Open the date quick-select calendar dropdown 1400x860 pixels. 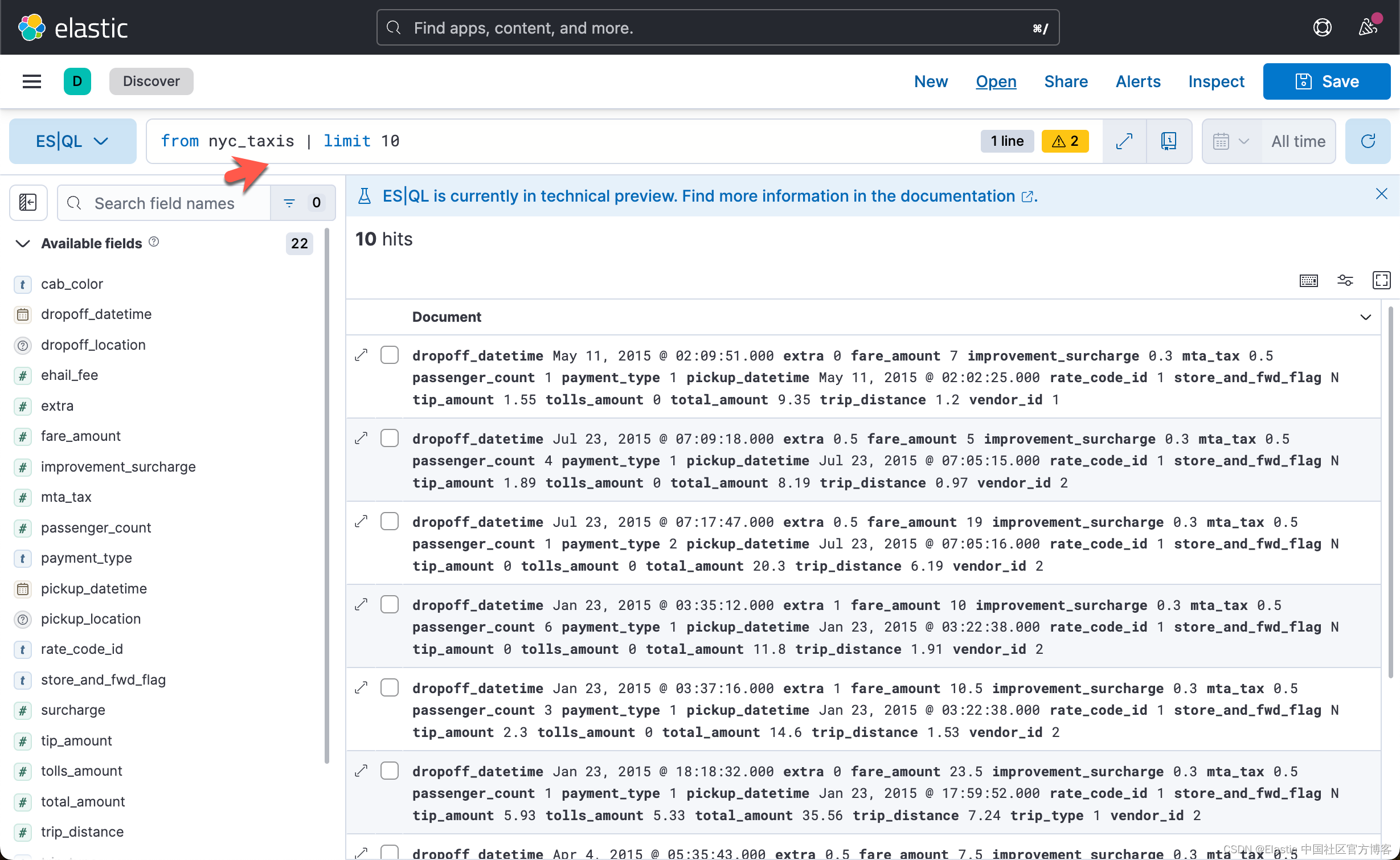click(x=1230, y=141)
